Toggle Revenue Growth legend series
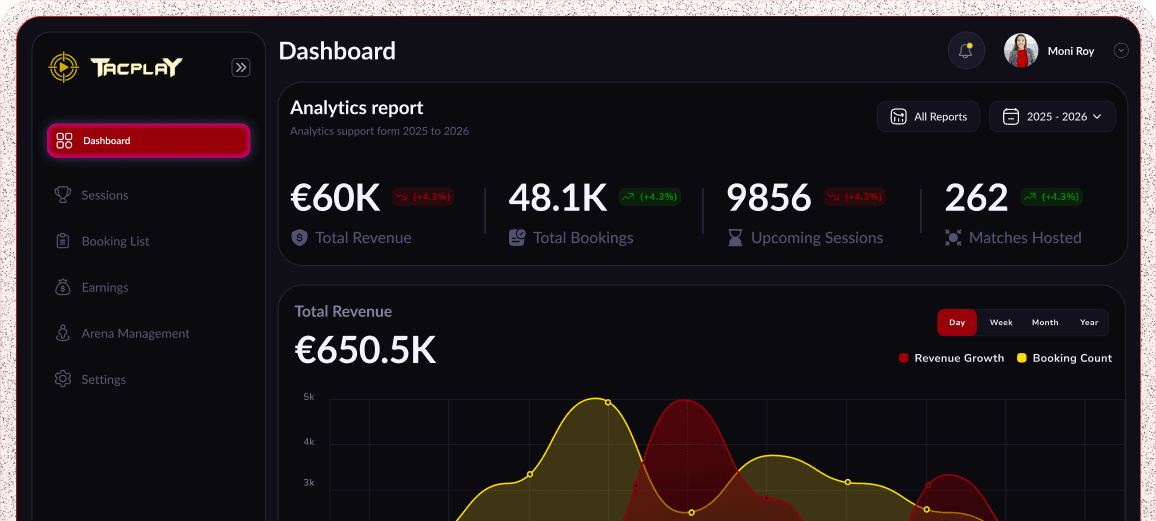Image resolution: width=1156 pixels, height=521 pixels. pyautogui.click(x=951, y=358)
